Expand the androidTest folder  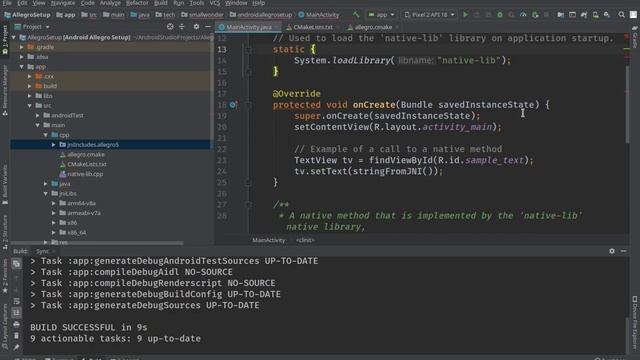[38, 116]
